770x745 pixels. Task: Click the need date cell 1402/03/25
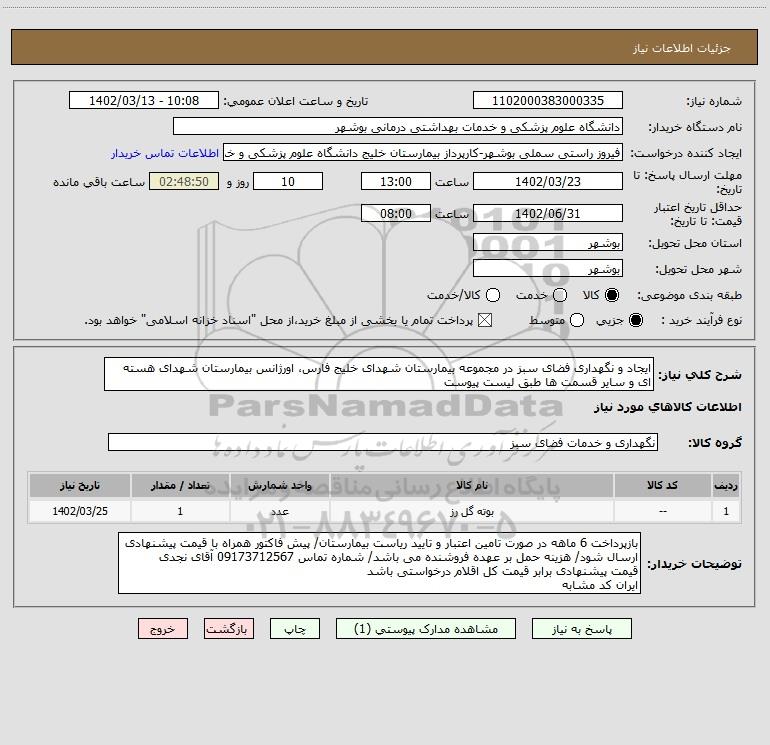tap(80, 511)
